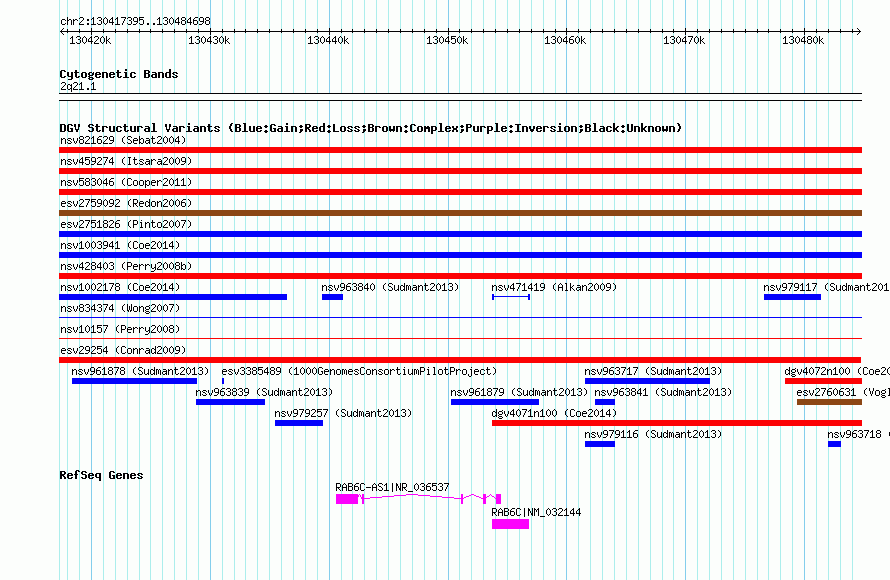Screen dimensions: 890x580
Task: Select the red esv29254 (Conrad2009) loss bar
Action: click(460, 360)
